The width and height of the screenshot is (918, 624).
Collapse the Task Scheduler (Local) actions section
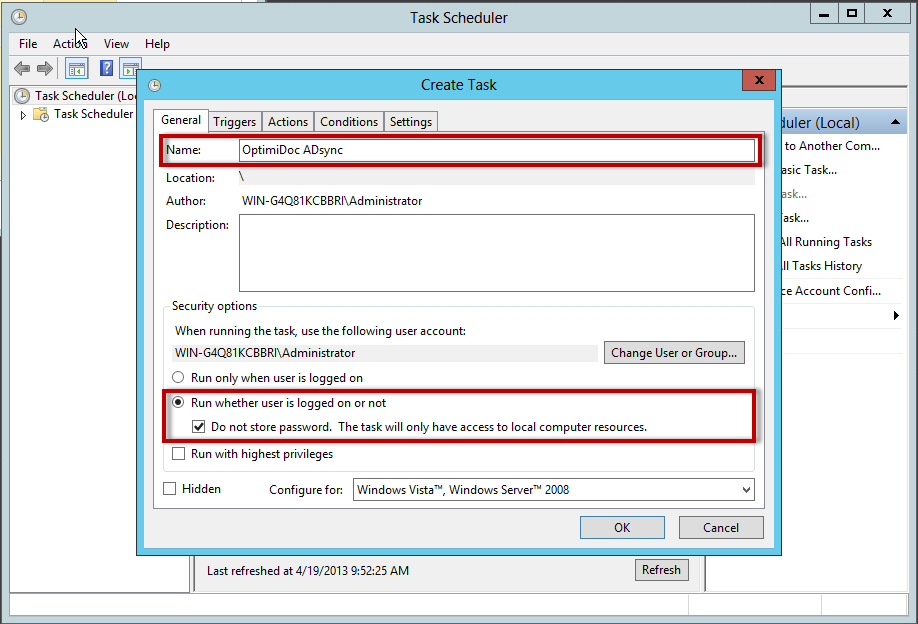(896, 122)
